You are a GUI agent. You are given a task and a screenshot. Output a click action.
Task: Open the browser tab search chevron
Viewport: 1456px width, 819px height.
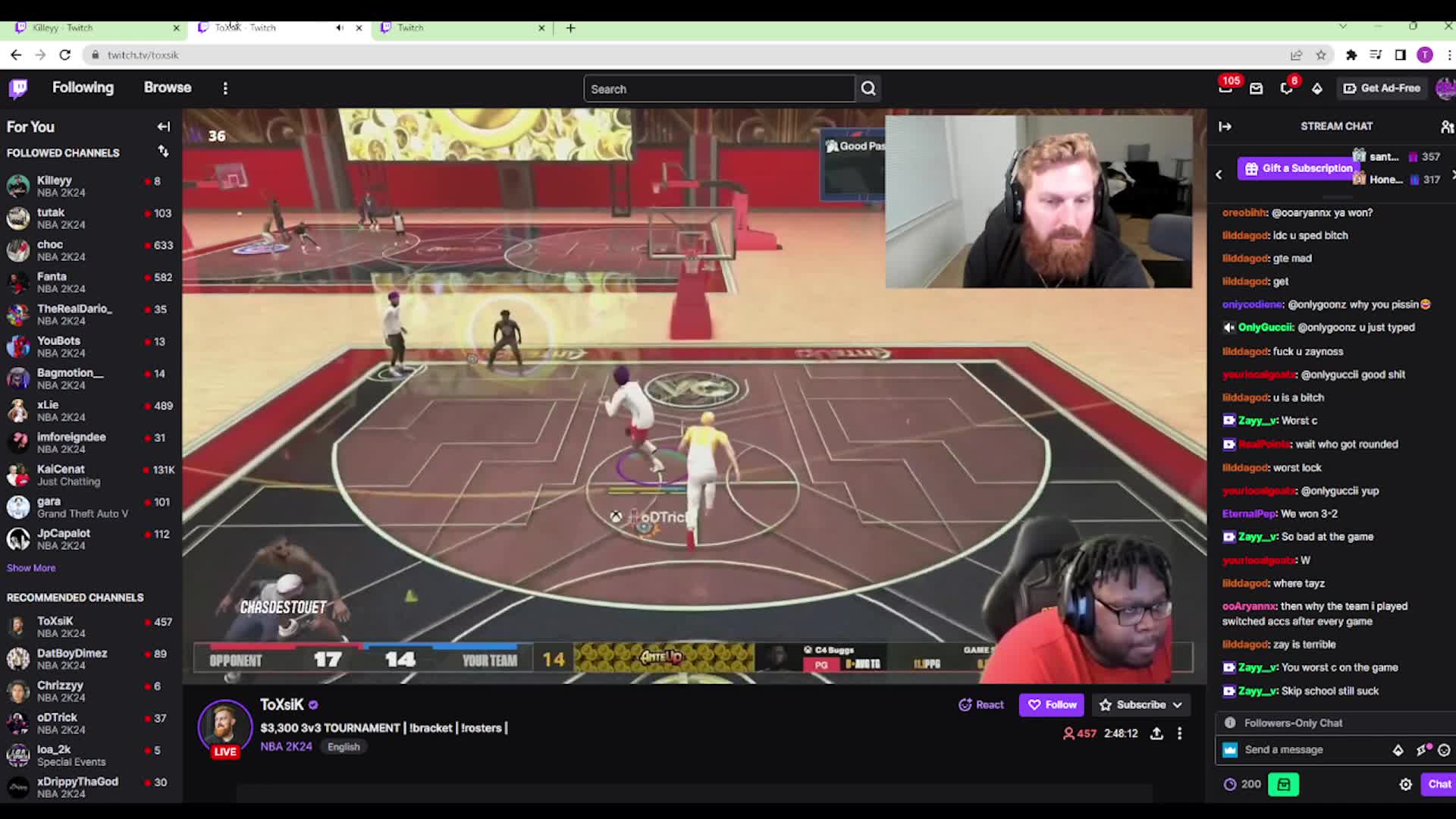pos(1342,26)
